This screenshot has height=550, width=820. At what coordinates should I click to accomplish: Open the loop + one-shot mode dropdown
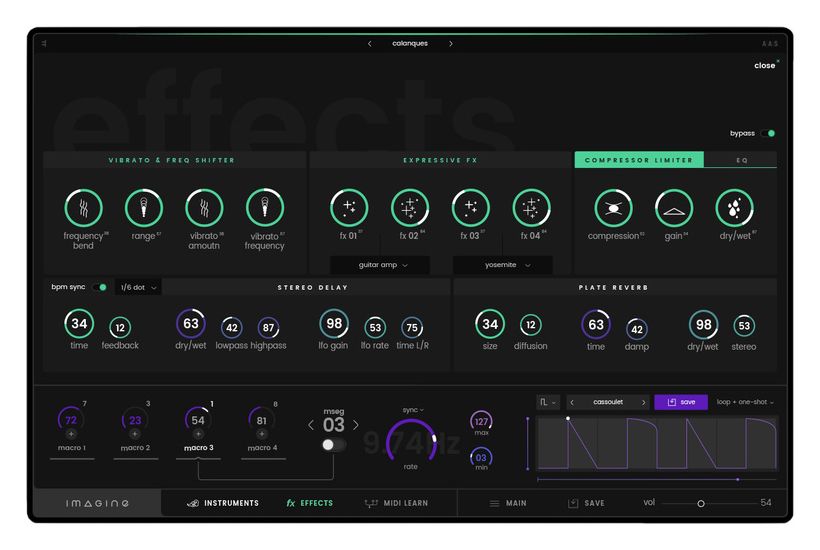point(745,402)
